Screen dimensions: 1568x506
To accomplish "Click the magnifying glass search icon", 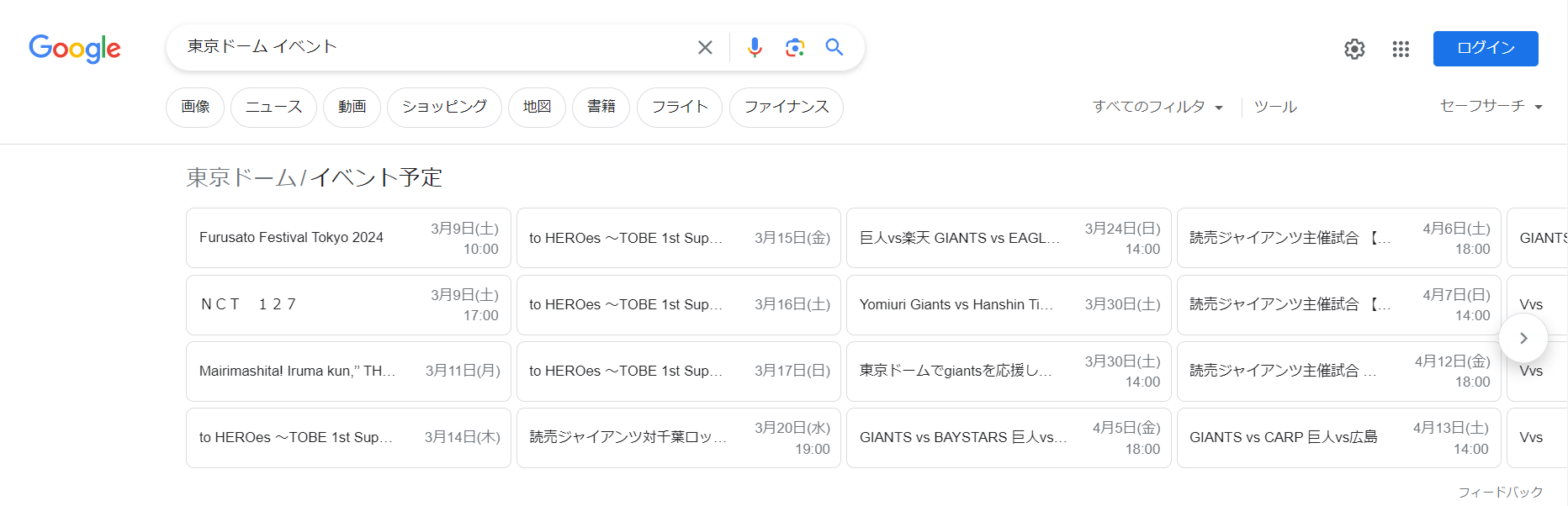I will 834,47.
